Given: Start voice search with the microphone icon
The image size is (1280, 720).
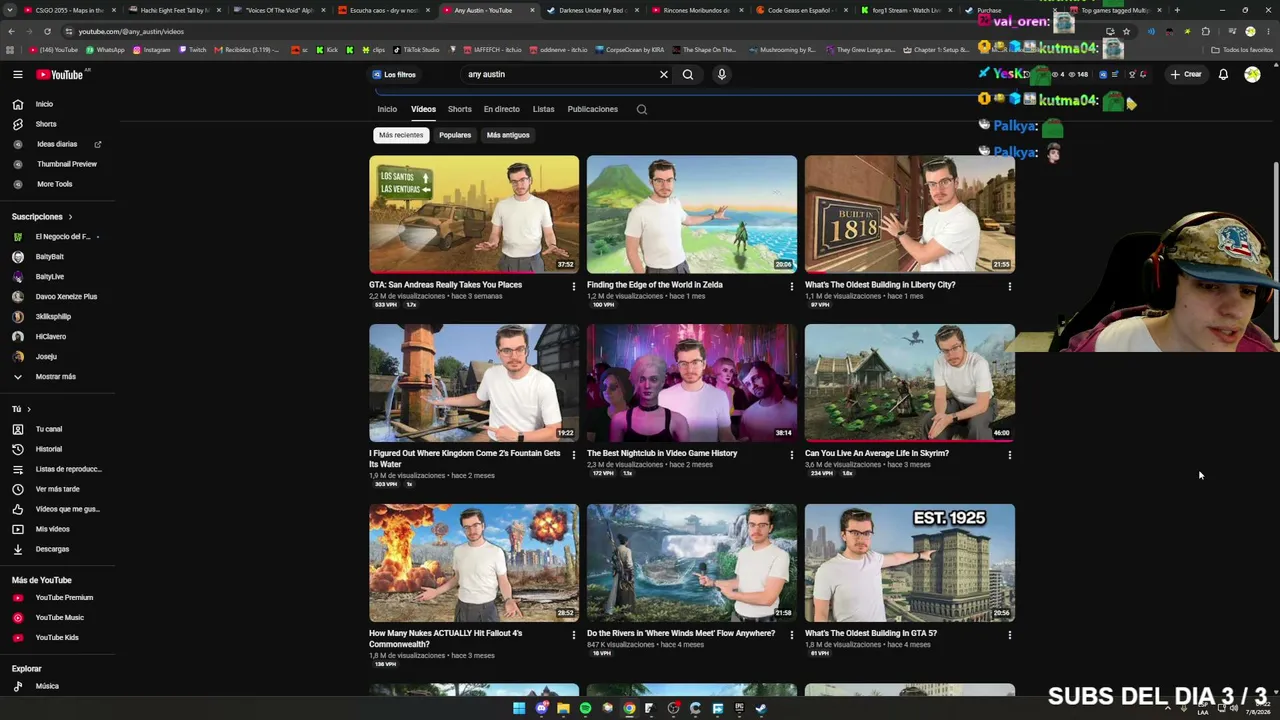Looking at the screenshot, I should pyautogui.click(x=721, y=74).
